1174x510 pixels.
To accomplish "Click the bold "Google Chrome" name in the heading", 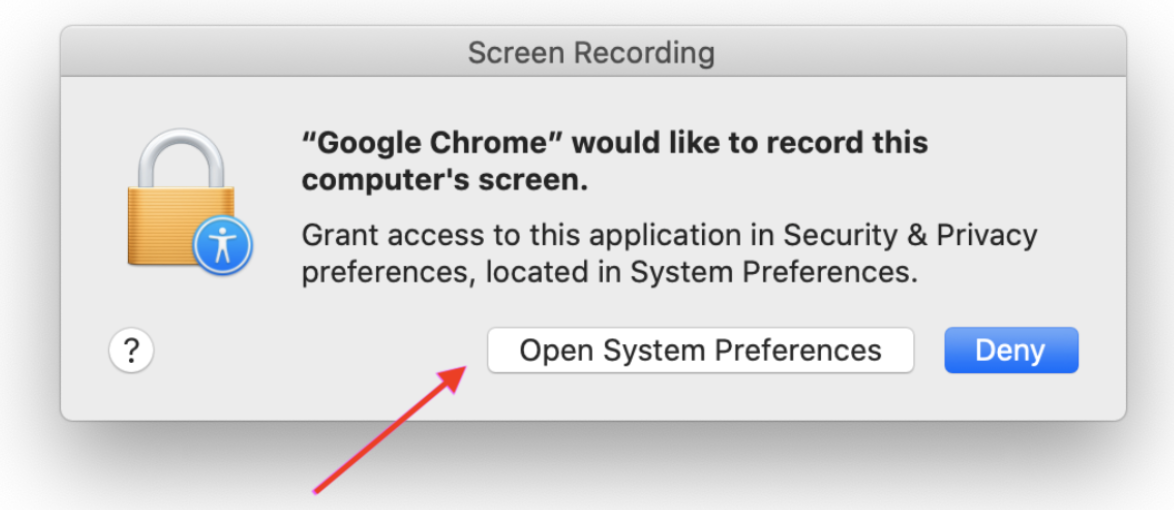I will pyautogui.click(x=435, y=143).
